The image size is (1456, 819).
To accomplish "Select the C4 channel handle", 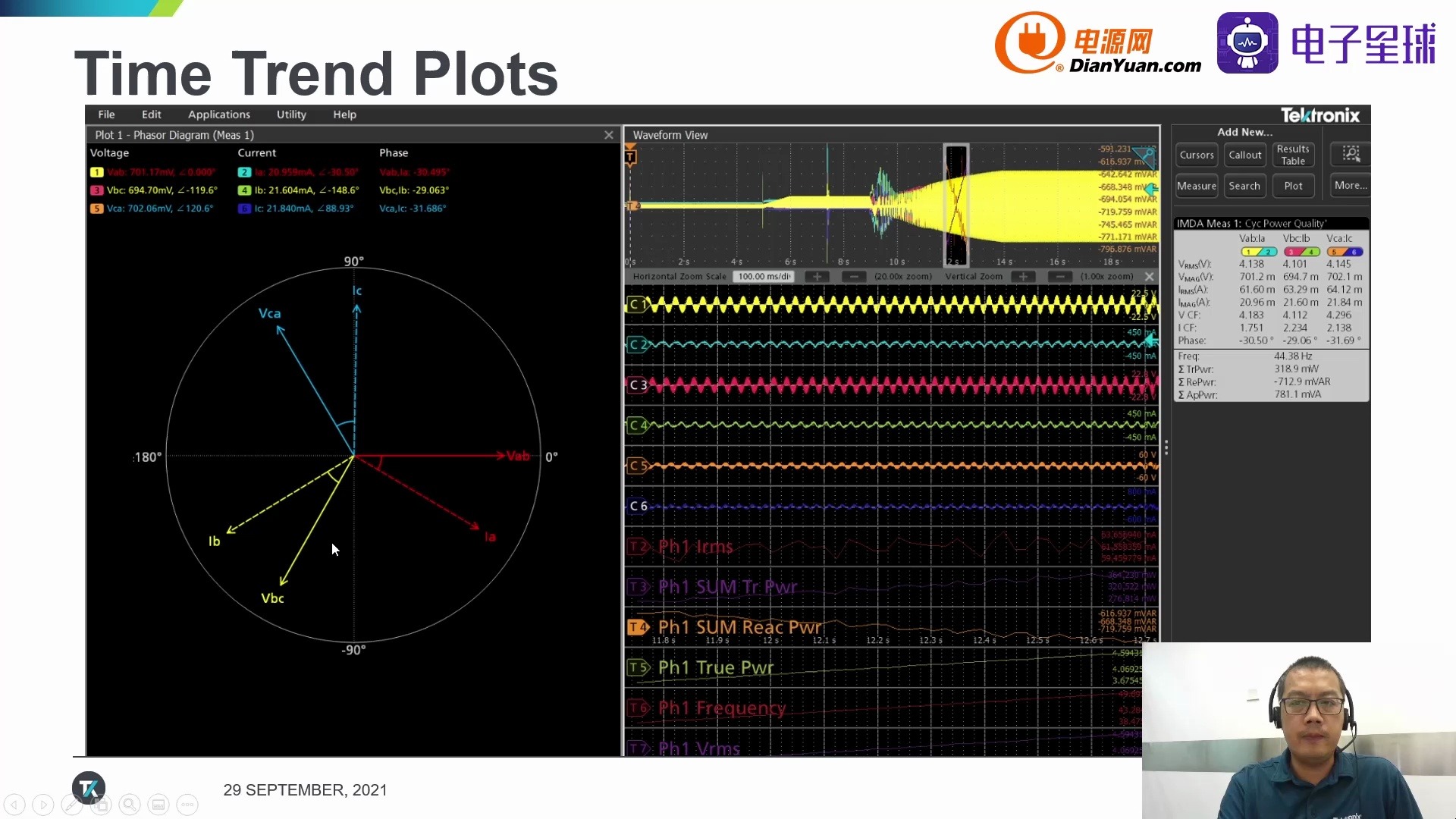I will [638, 425].
